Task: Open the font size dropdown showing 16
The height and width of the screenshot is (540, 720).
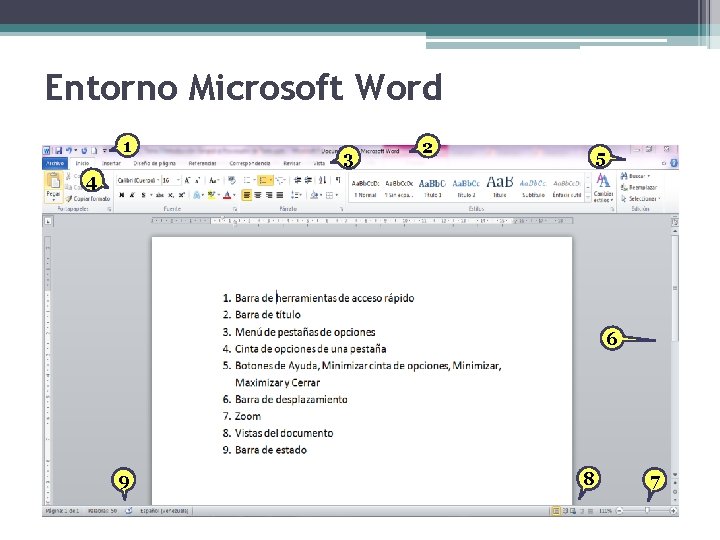Action: pos(171,180)
